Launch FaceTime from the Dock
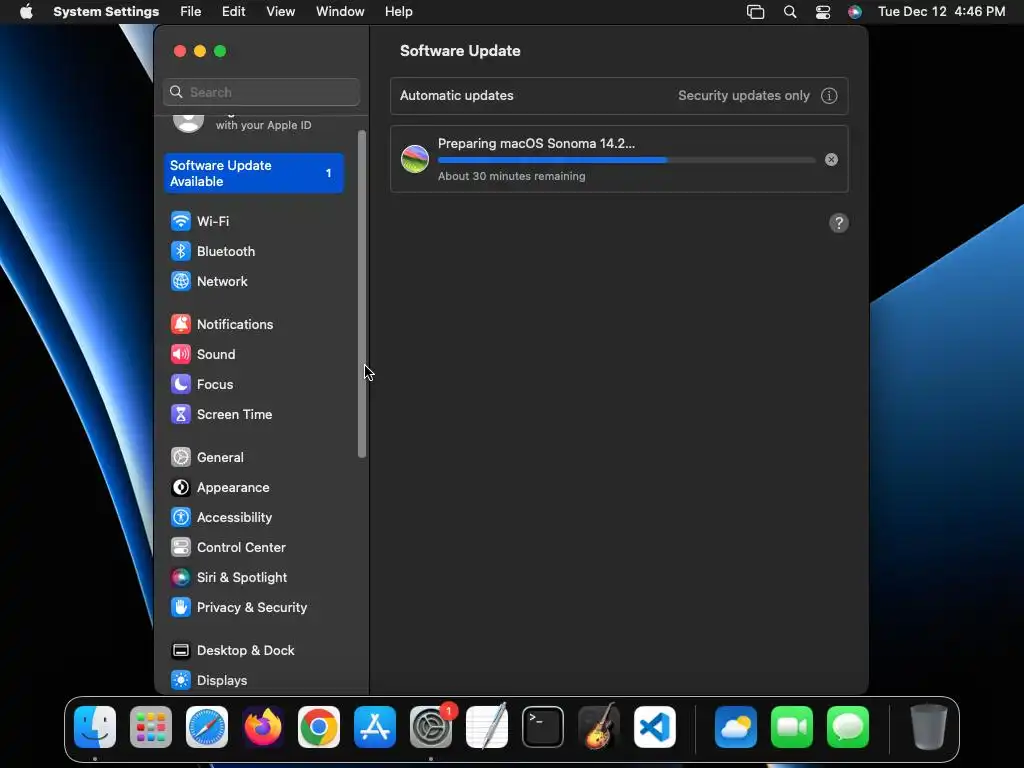This screenshot has height=768, width=1024. click(792, 727)
